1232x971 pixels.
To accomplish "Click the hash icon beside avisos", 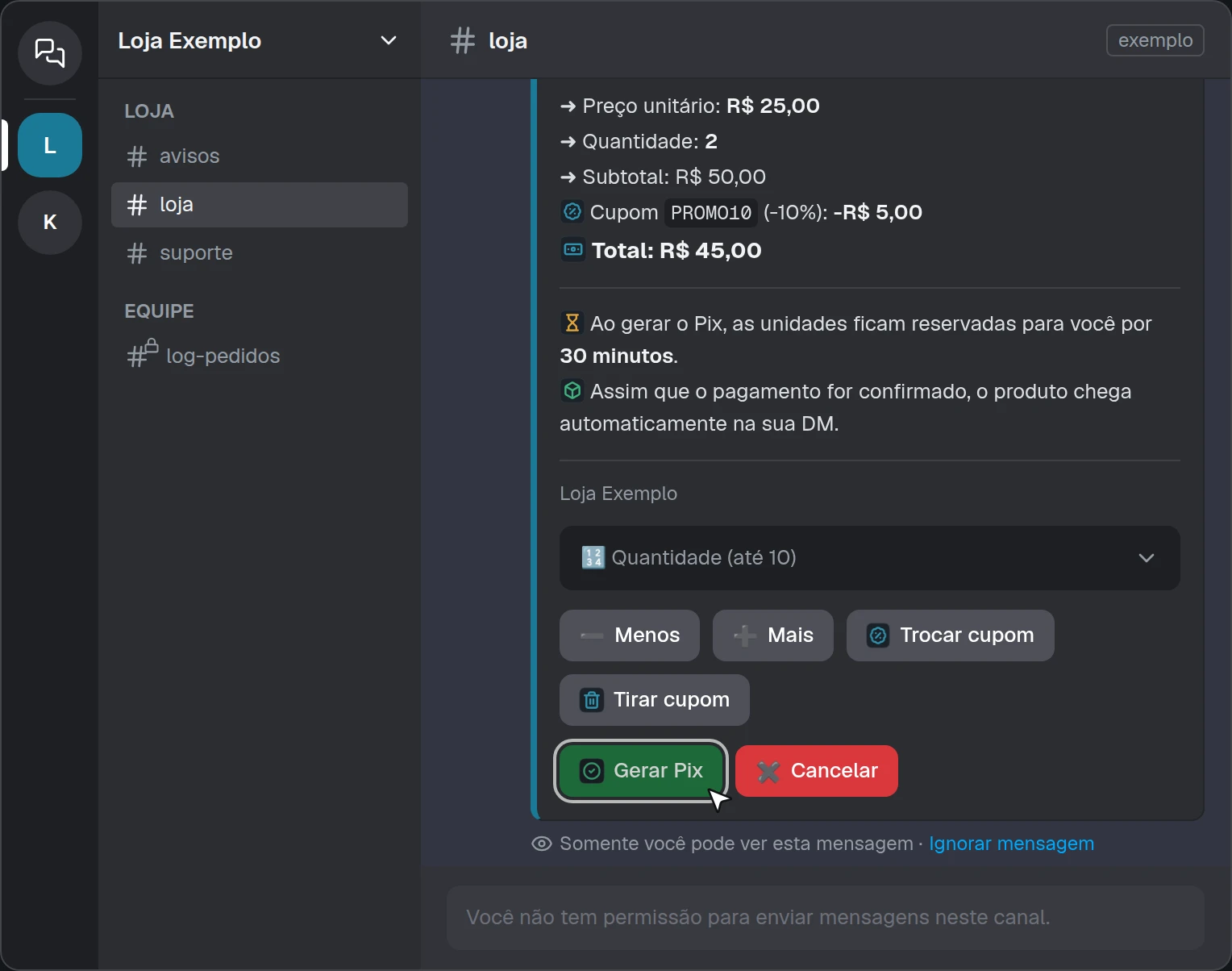I will [137, 156].
